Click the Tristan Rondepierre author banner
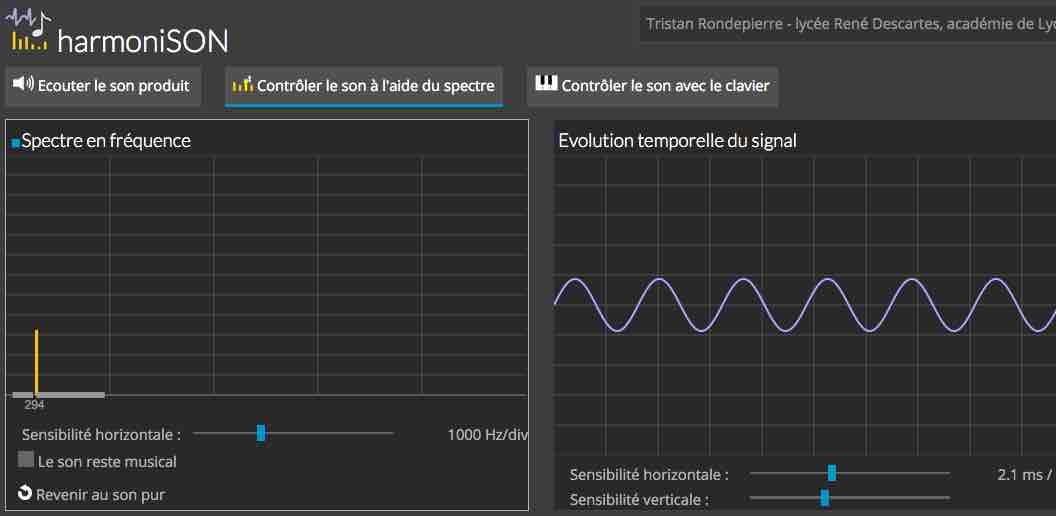This screenshot has height=516, width=1056. click(x=848, y=25)
